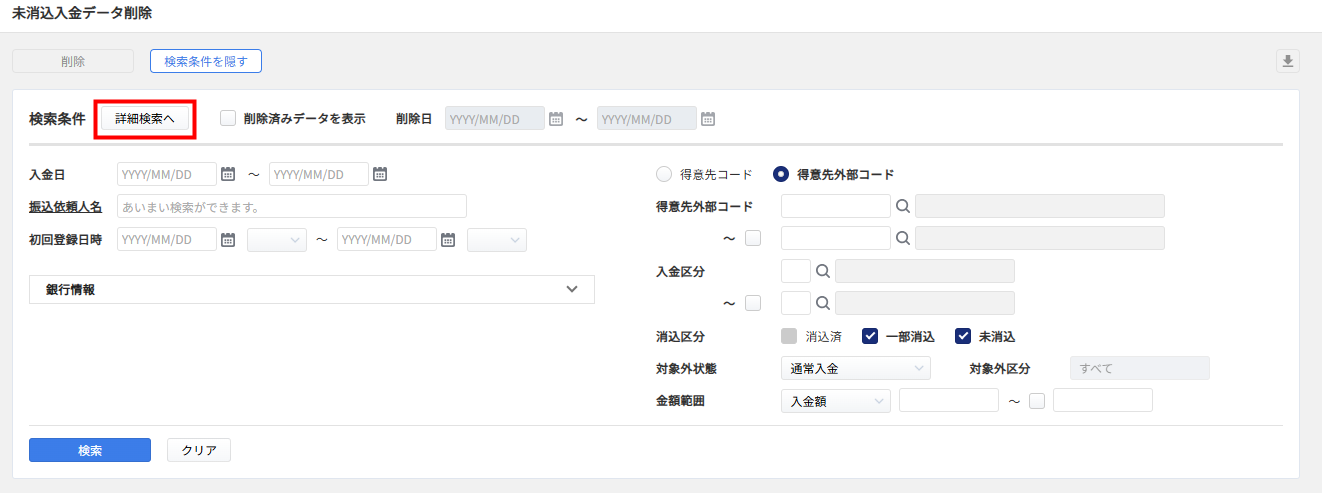The width and height of the screenshot is (1322, 493).
Task: Open calendar for 入金日 start date
Action: coord(228,174)
